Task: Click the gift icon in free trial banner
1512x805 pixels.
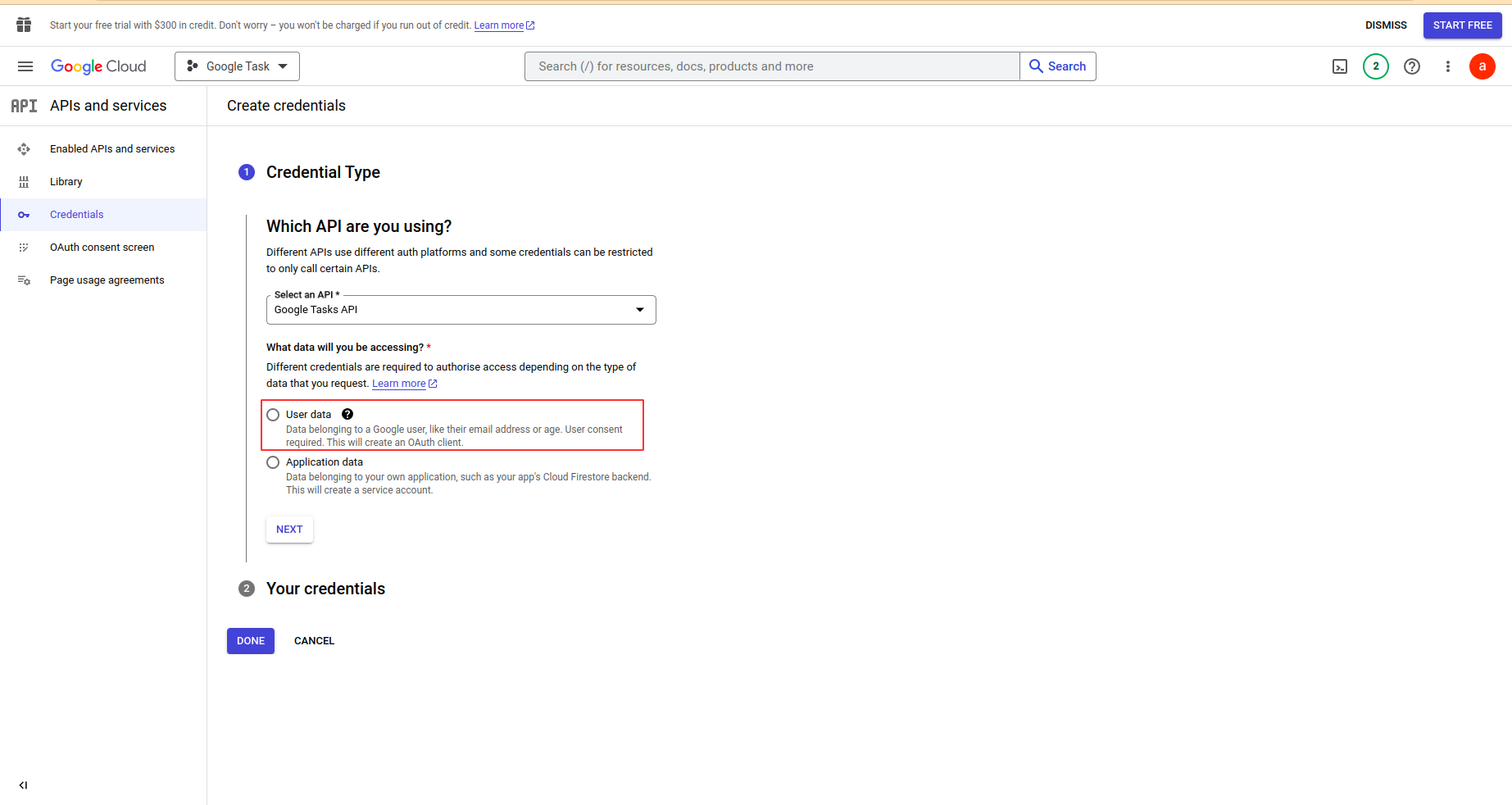Action: point(24,25)
